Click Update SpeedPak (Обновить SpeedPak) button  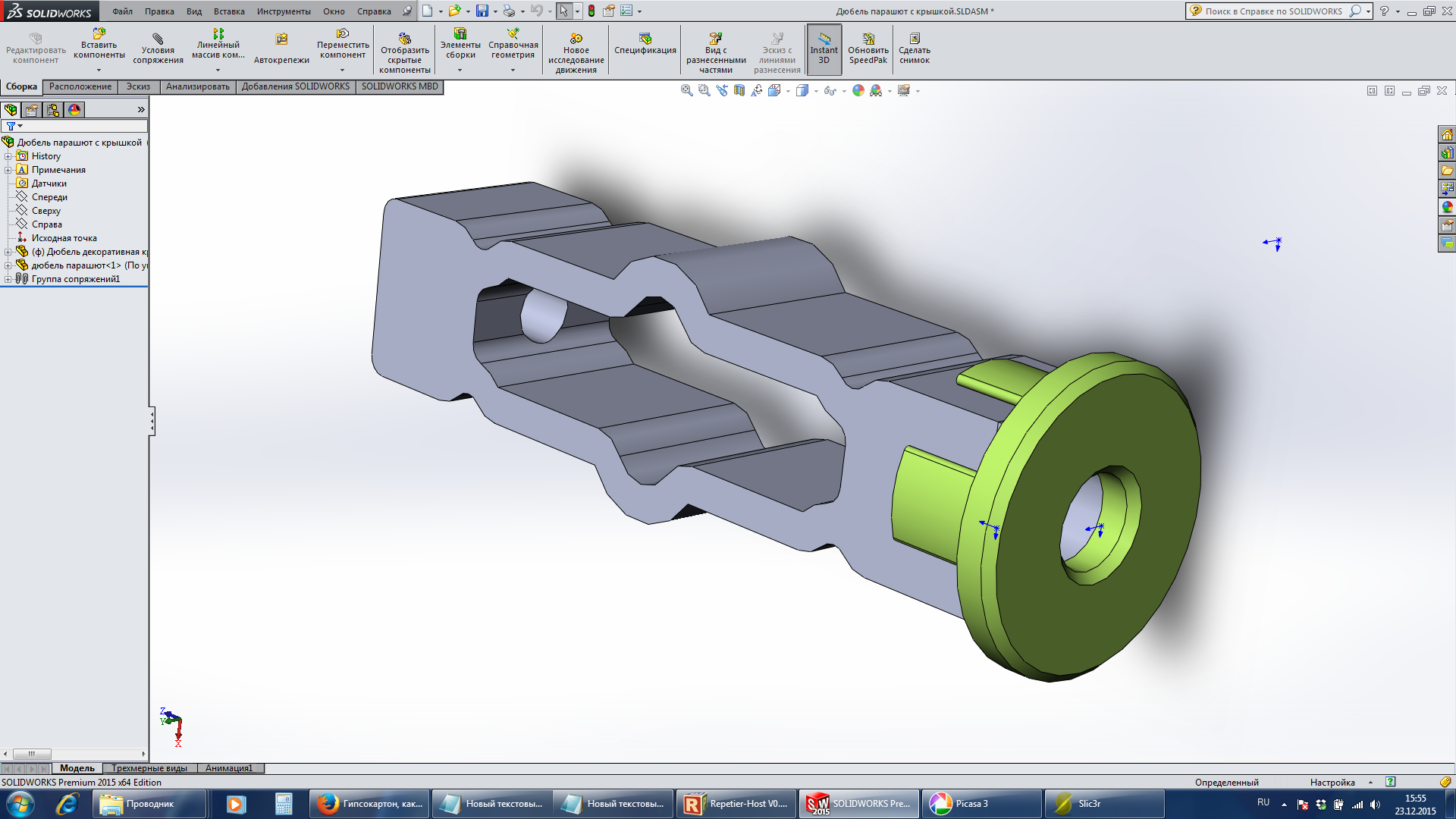coord(868,49)
